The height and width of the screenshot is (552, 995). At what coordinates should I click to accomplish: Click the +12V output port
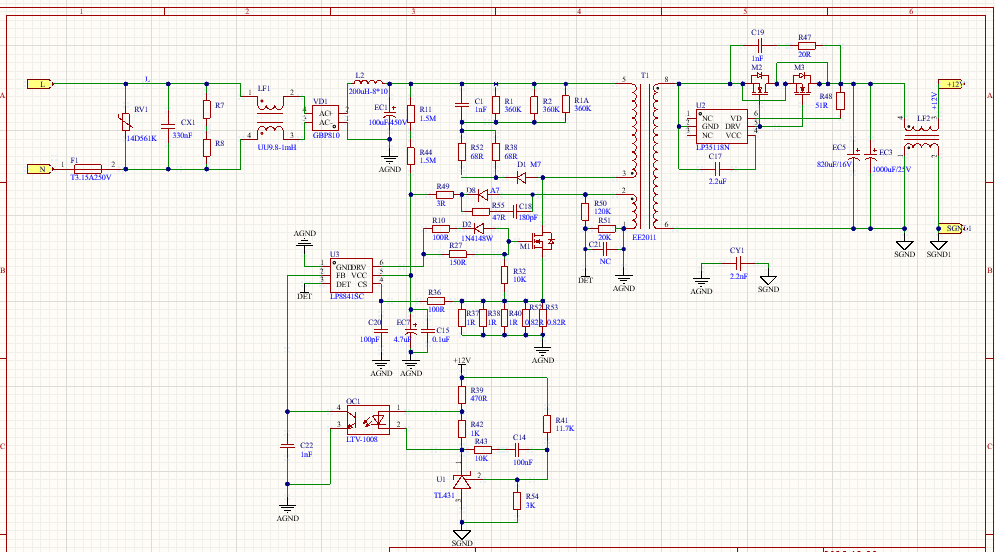coord(949,85)
